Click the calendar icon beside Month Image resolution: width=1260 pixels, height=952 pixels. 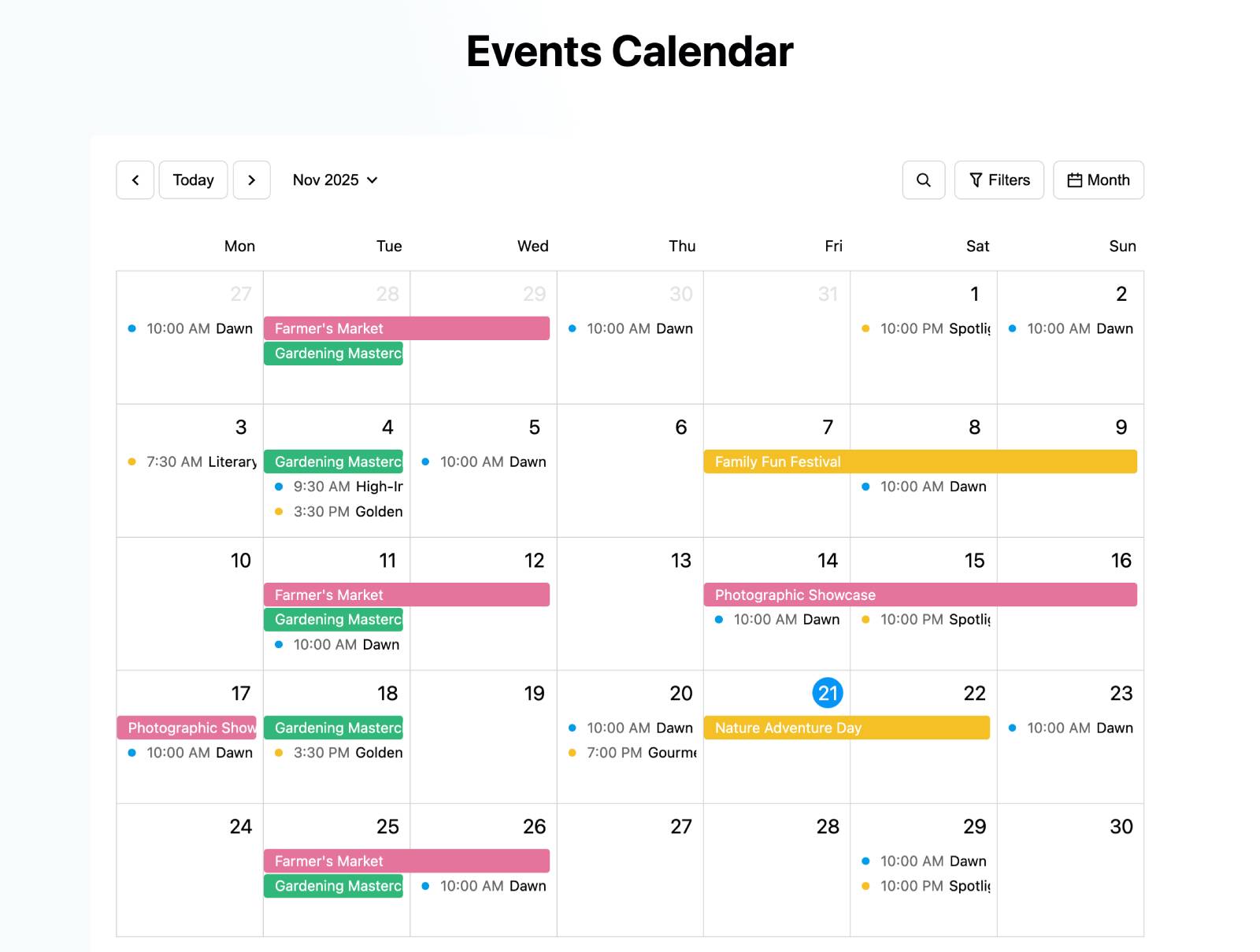tap(1074, 180)
